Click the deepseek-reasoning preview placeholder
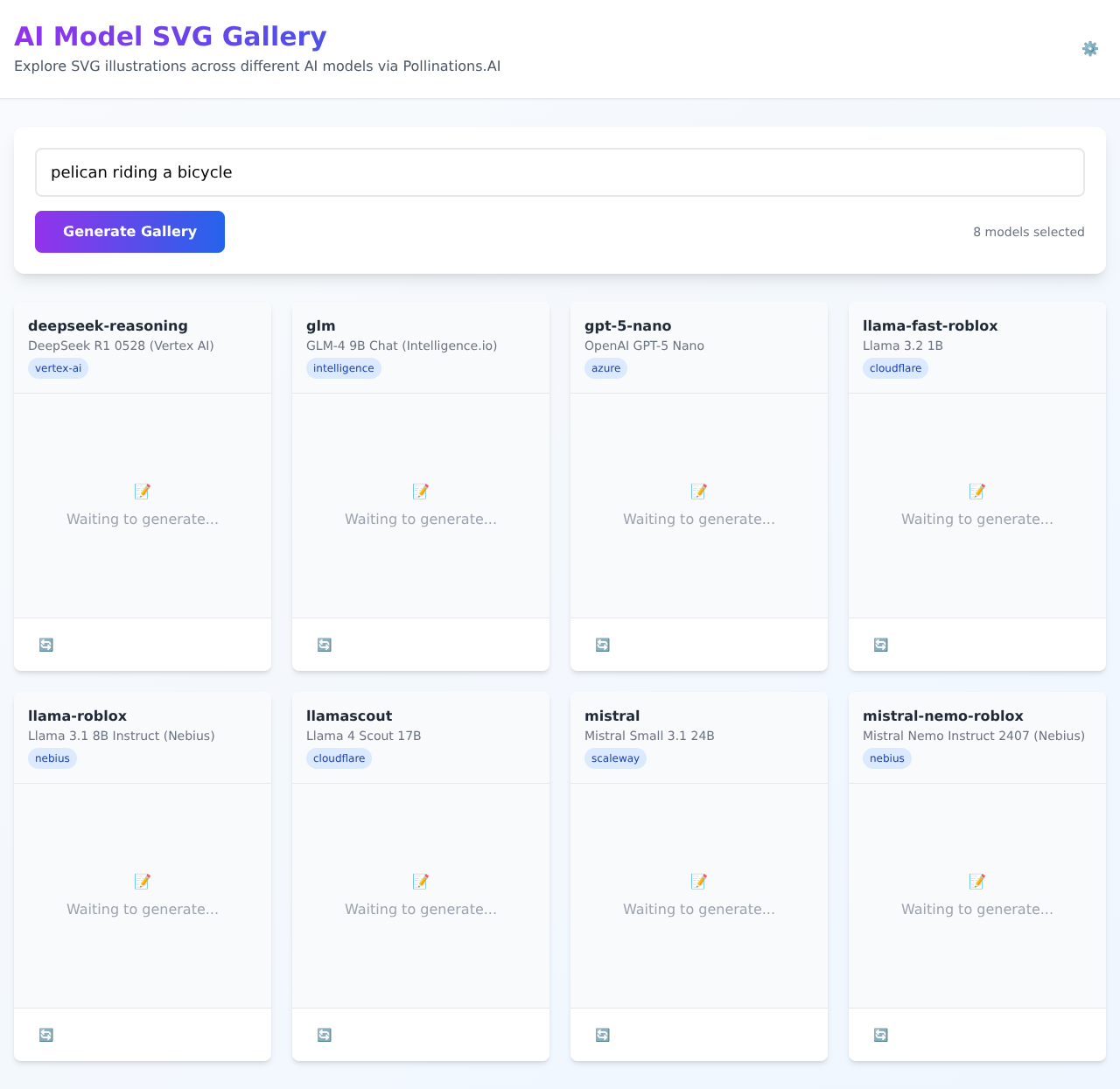1120x1089 pixels. [x=143, y=506]
